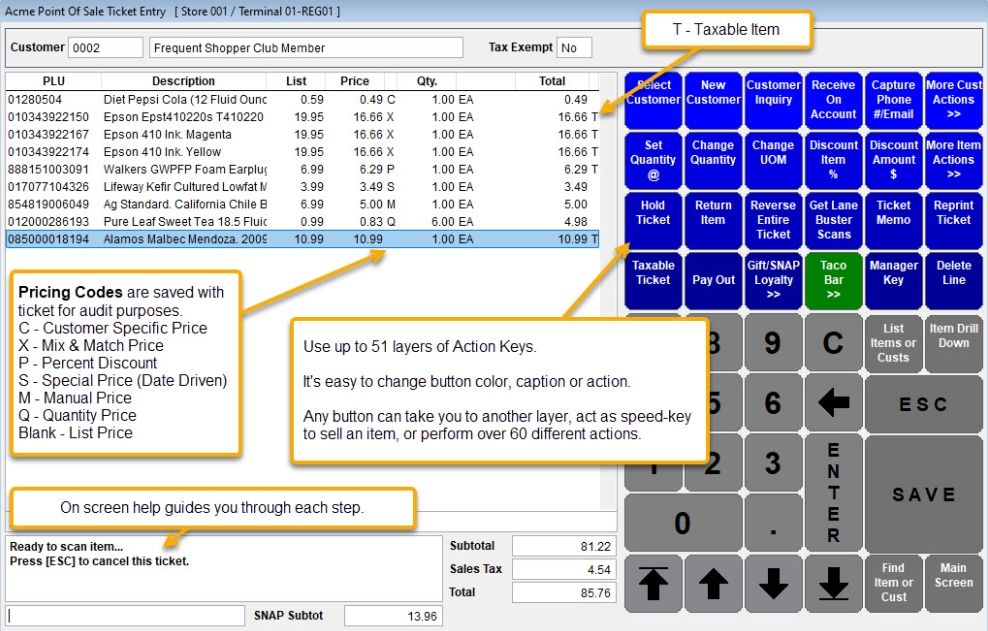Apply Discount Item % action

click(833, 160)
